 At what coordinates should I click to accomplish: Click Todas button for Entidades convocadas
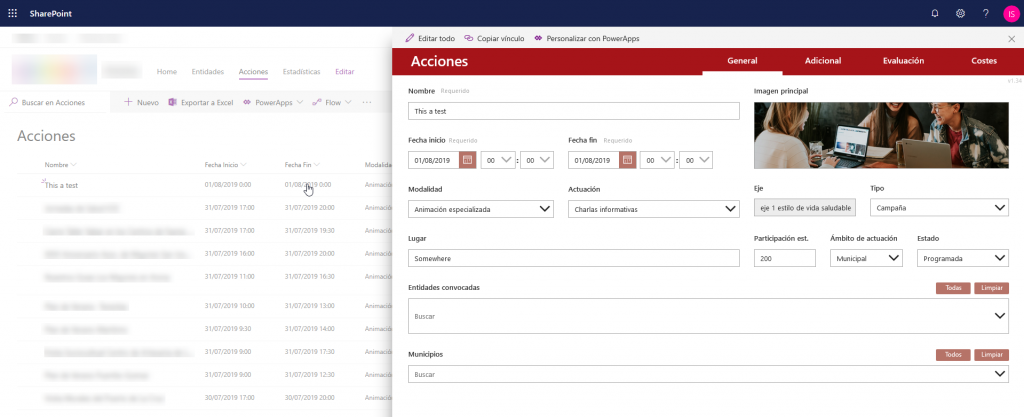point(952,288)
